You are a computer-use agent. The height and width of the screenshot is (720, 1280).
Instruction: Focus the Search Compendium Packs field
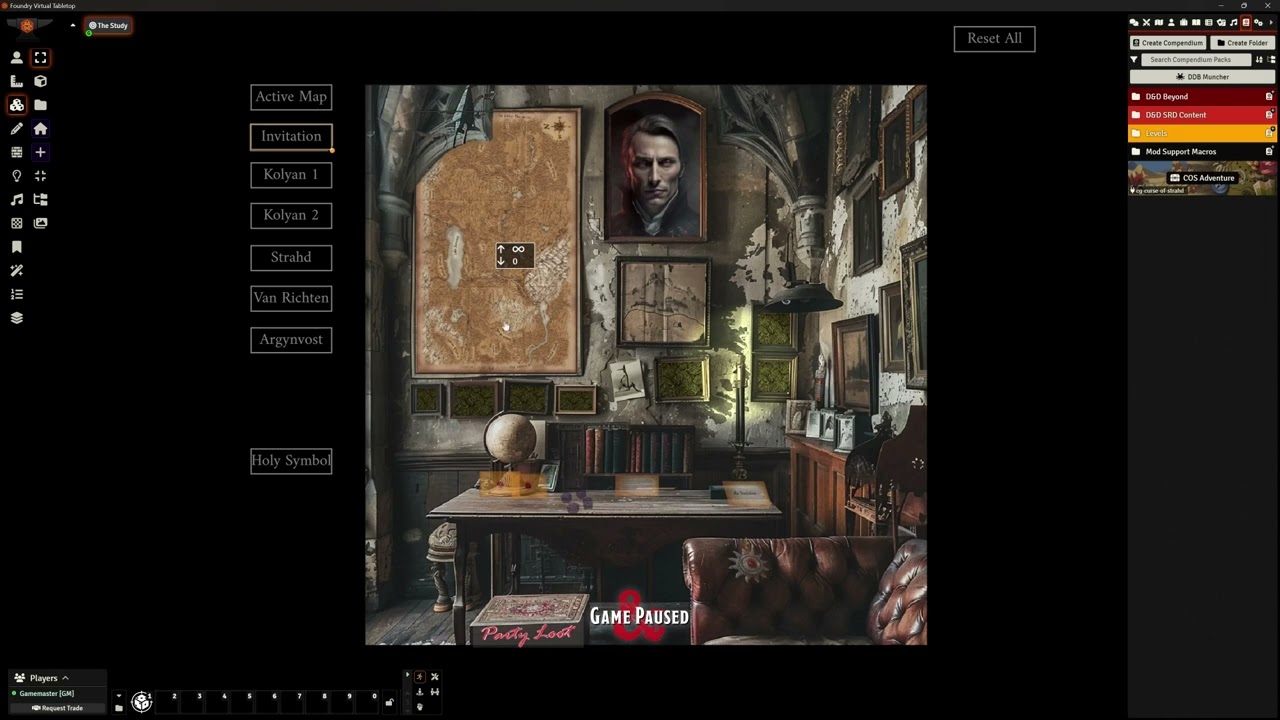(1196, 60)
